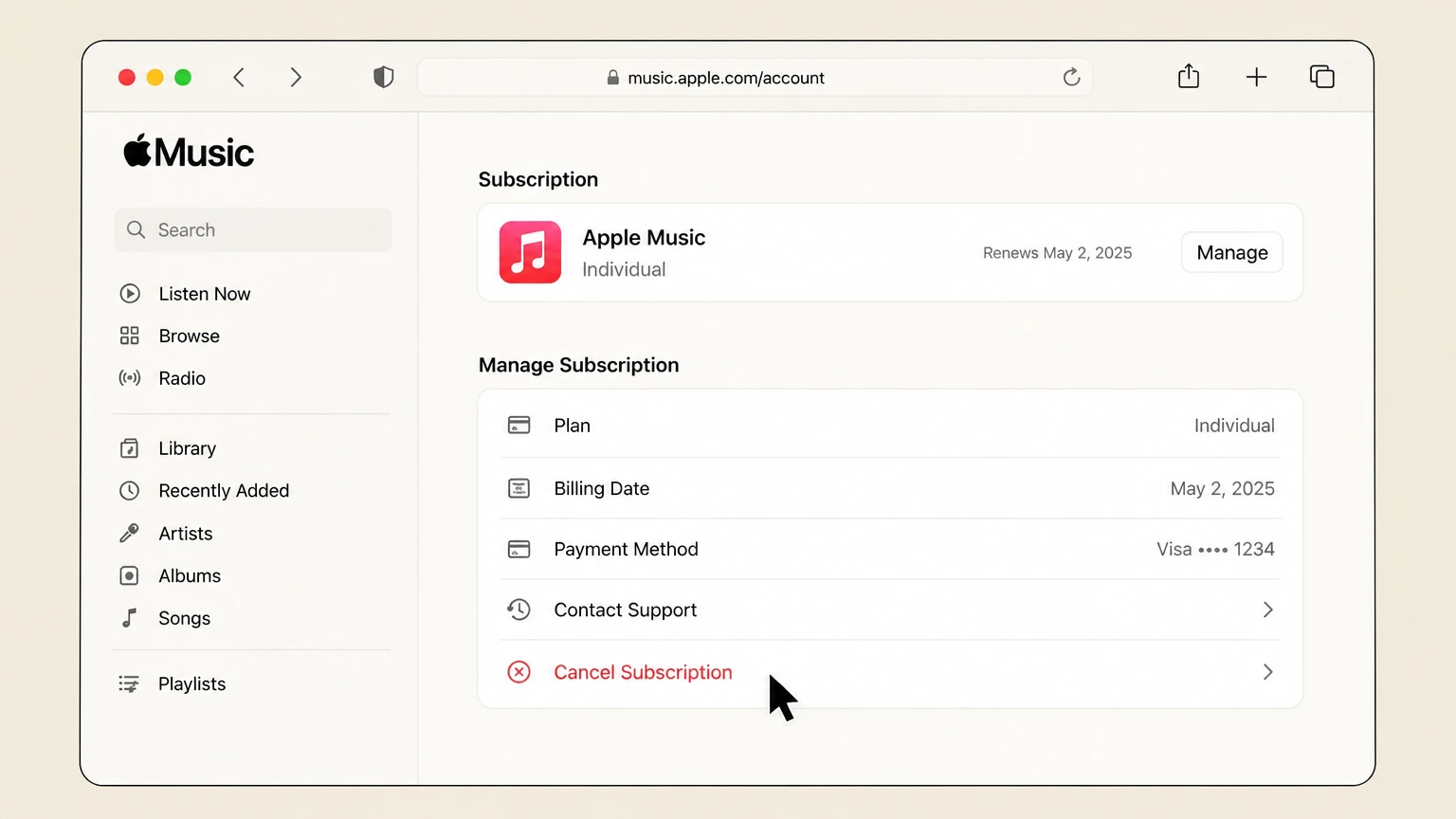Click the Songs music note icon

[130, 618]
